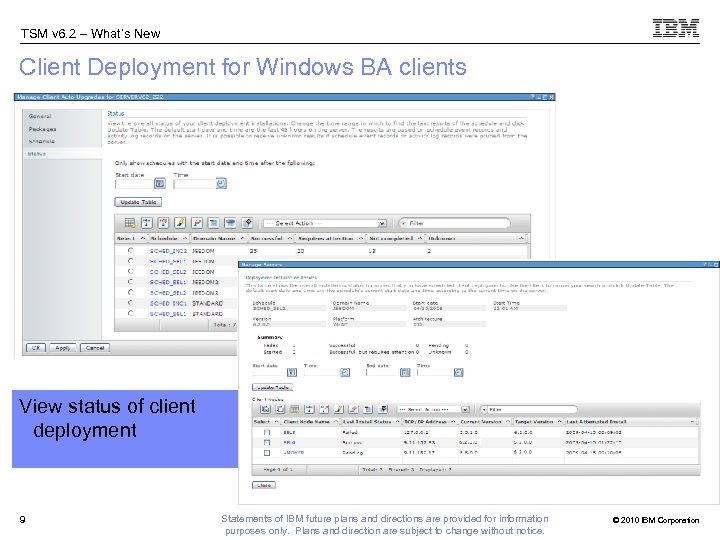Open Time clock picker in Manage Client Auto Upgrades
720x540 pixels.
coord(221,184)
